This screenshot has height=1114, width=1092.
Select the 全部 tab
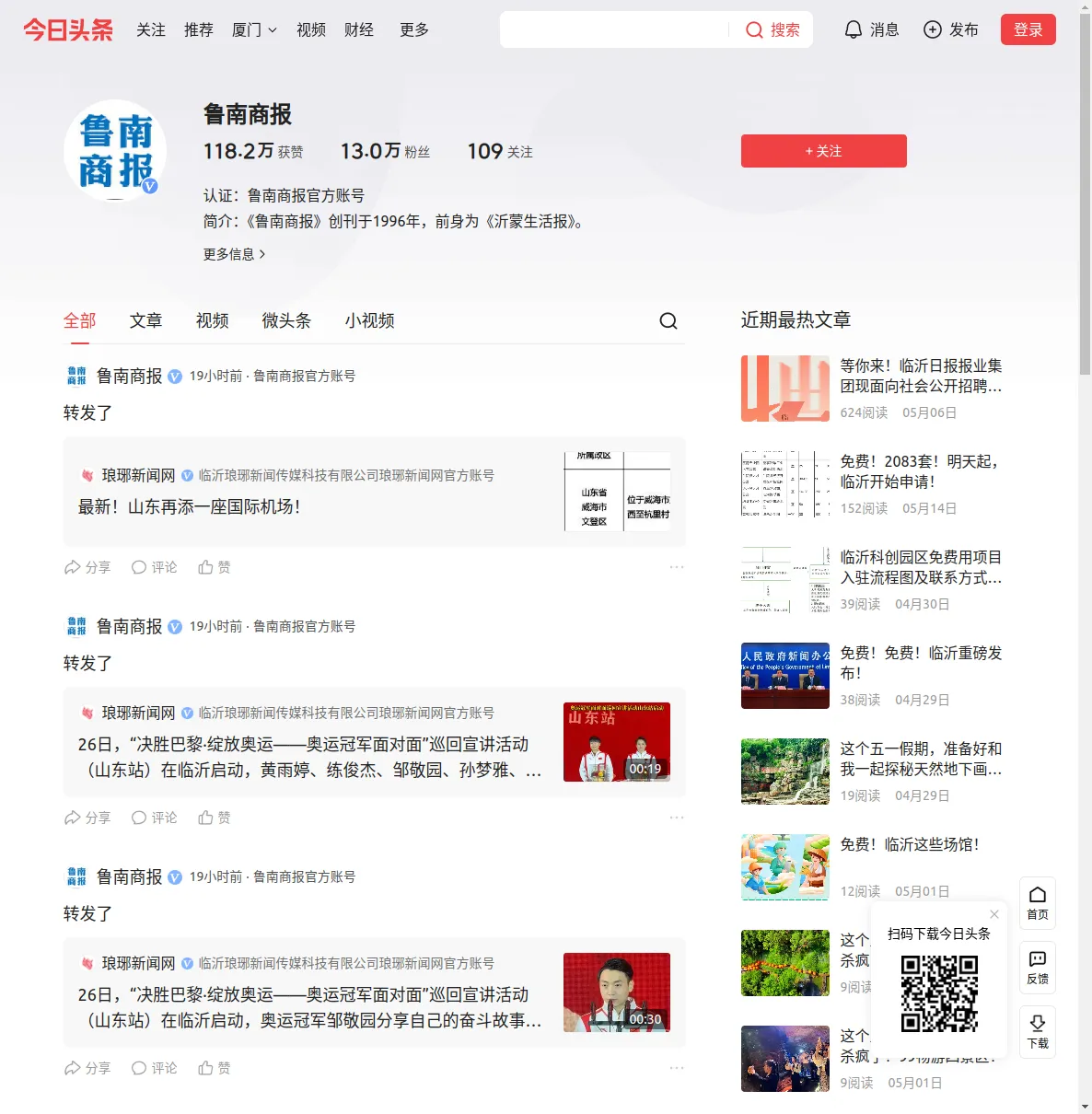tap(80, 320)
